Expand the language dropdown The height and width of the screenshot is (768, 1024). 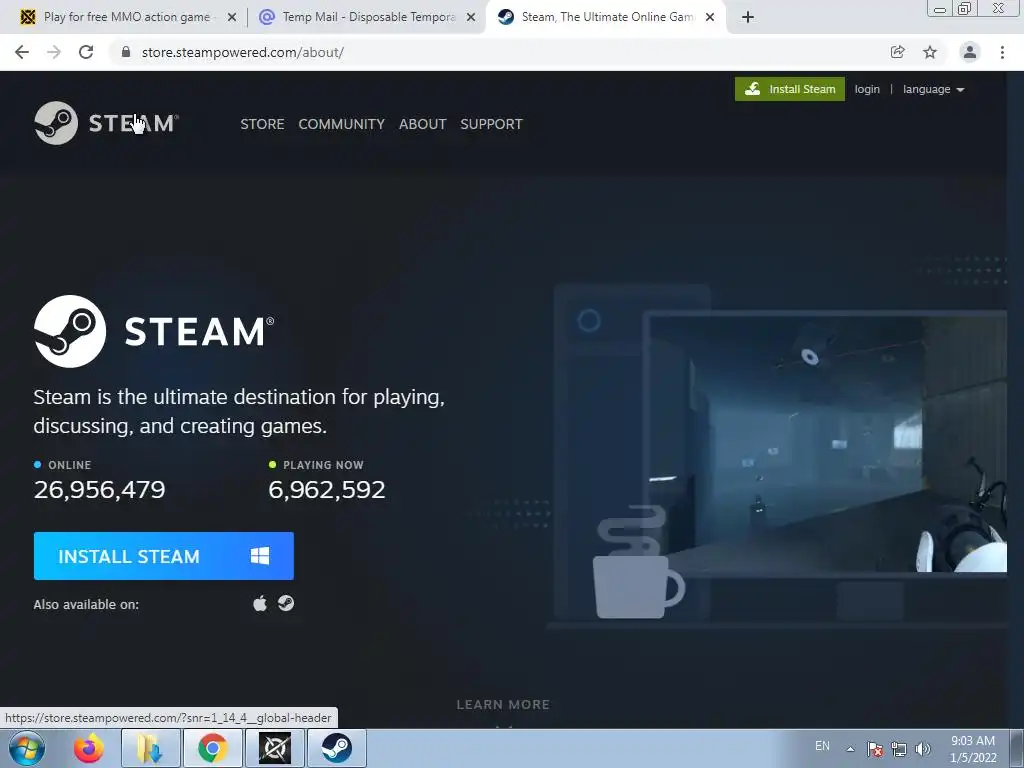tap(933, 89)
